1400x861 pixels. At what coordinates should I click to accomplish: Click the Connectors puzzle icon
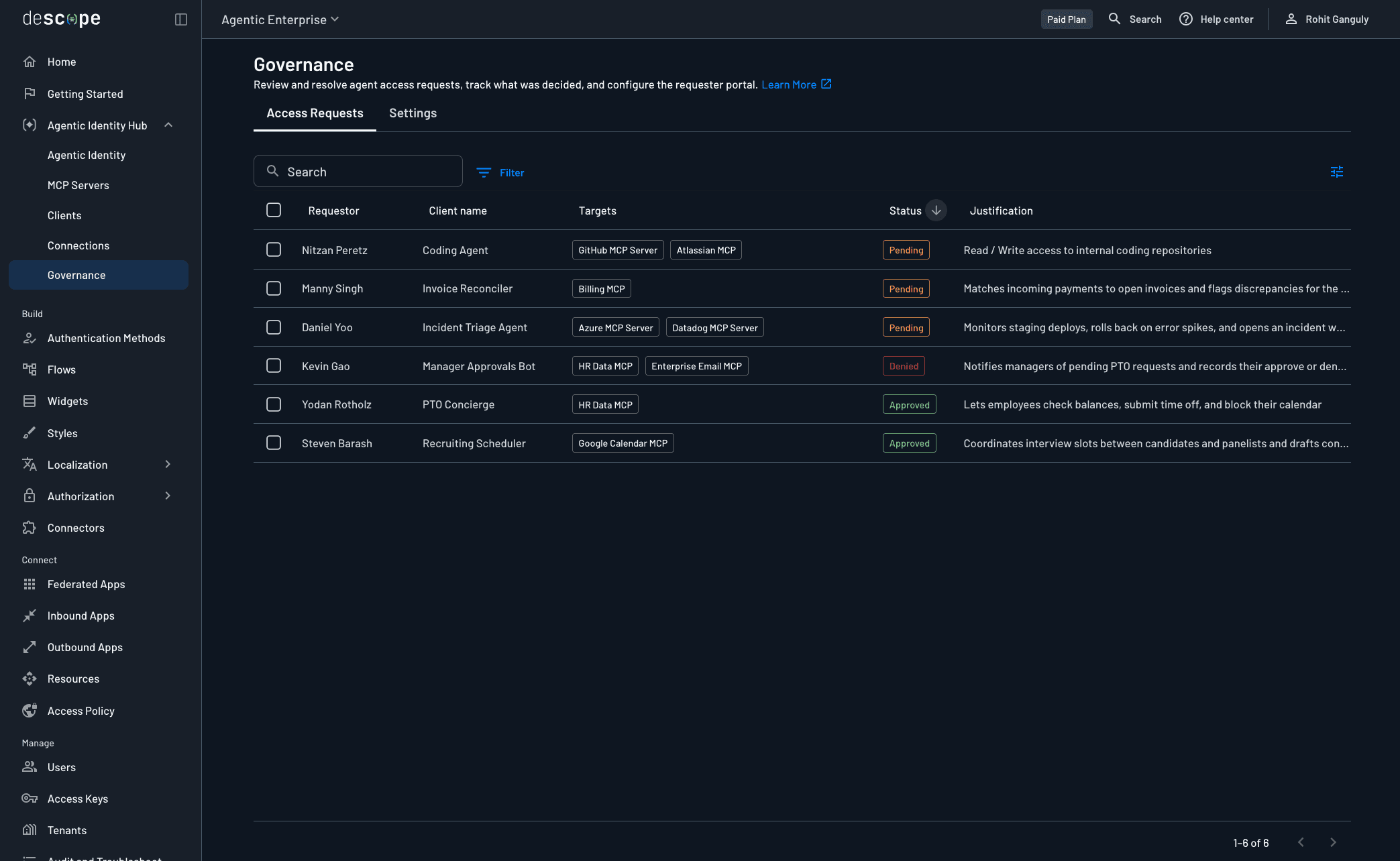tap(30, 528)
